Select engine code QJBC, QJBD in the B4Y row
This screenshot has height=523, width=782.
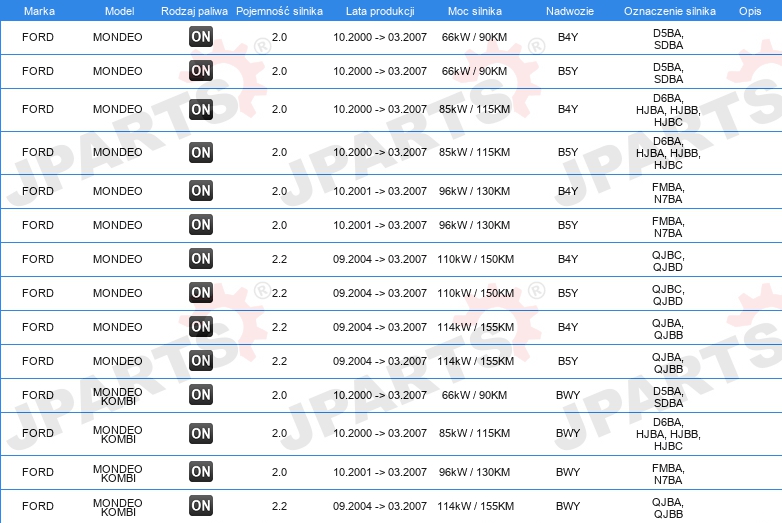[668, 261]
